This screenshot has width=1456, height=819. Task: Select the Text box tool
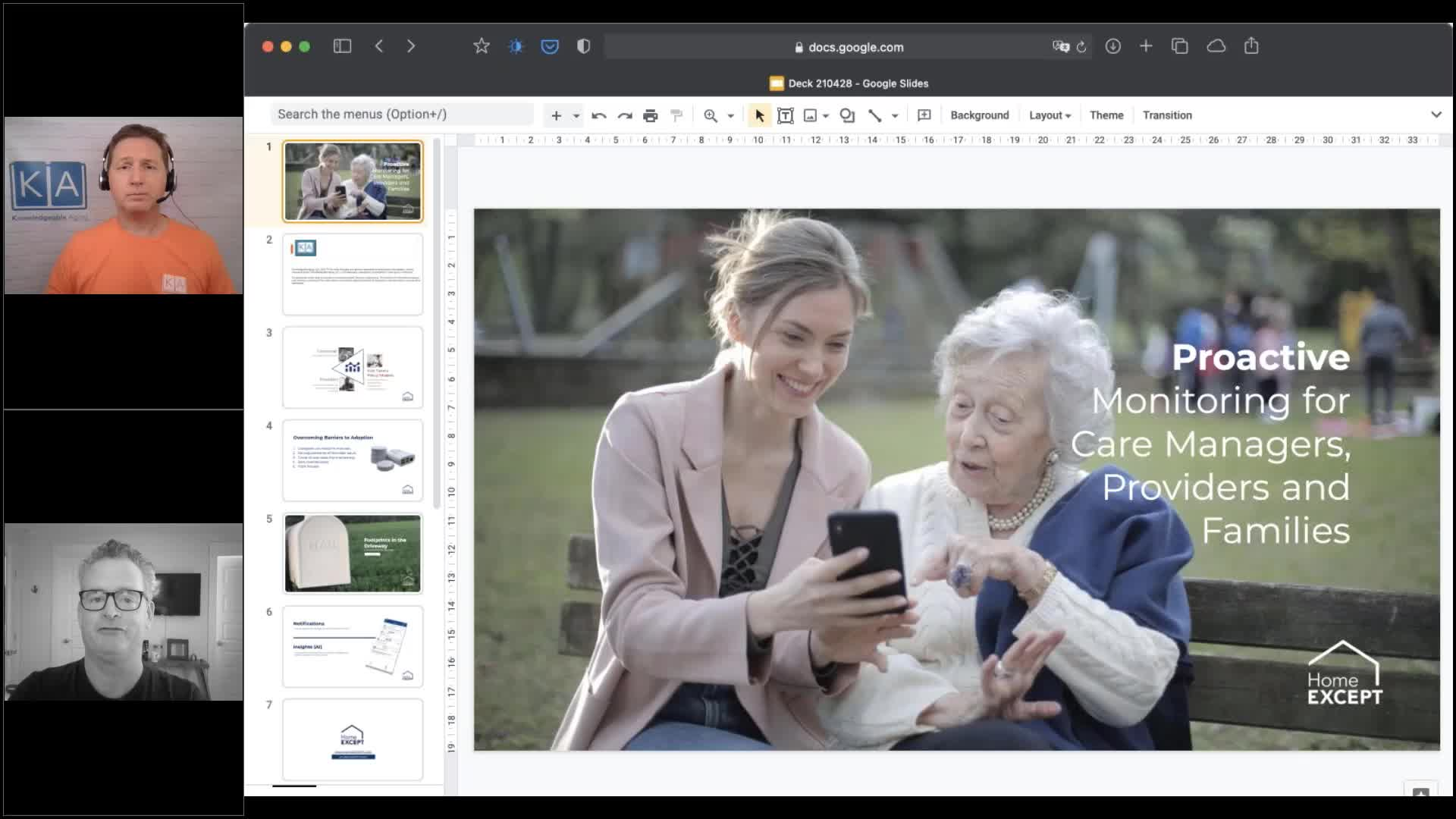[x=786, y=115]
